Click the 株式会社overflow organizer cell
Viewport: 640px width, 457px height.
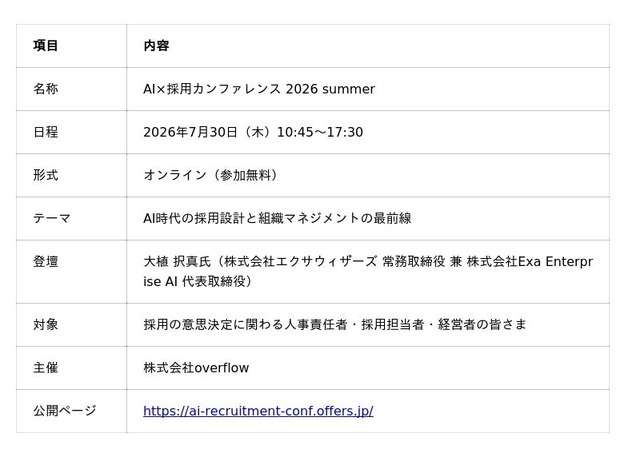[x=196, y=368]
